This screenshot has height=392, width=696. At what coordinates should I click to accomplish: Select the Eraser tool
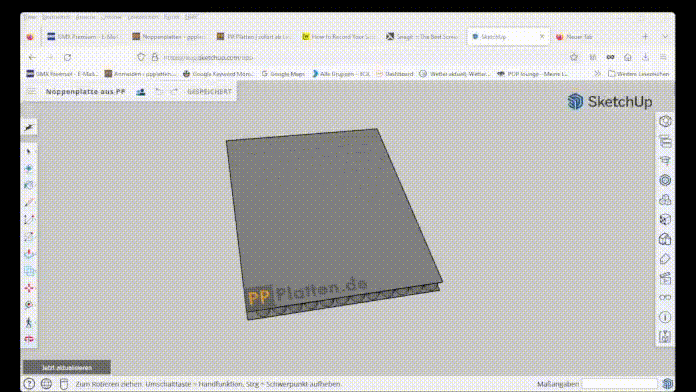(x=29, y=169)
